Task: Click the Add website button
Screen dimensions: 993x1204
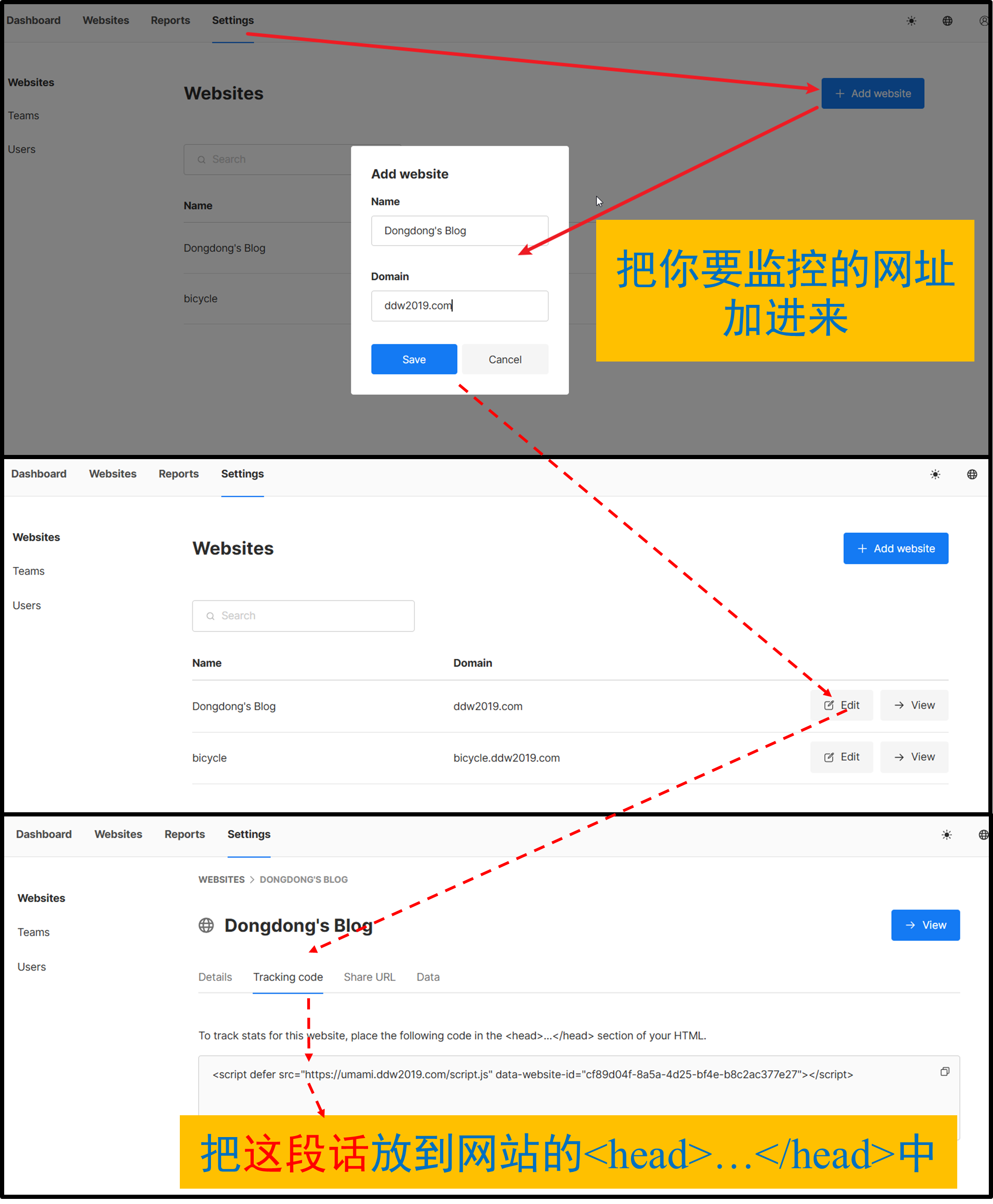Action: coord(872,93)
